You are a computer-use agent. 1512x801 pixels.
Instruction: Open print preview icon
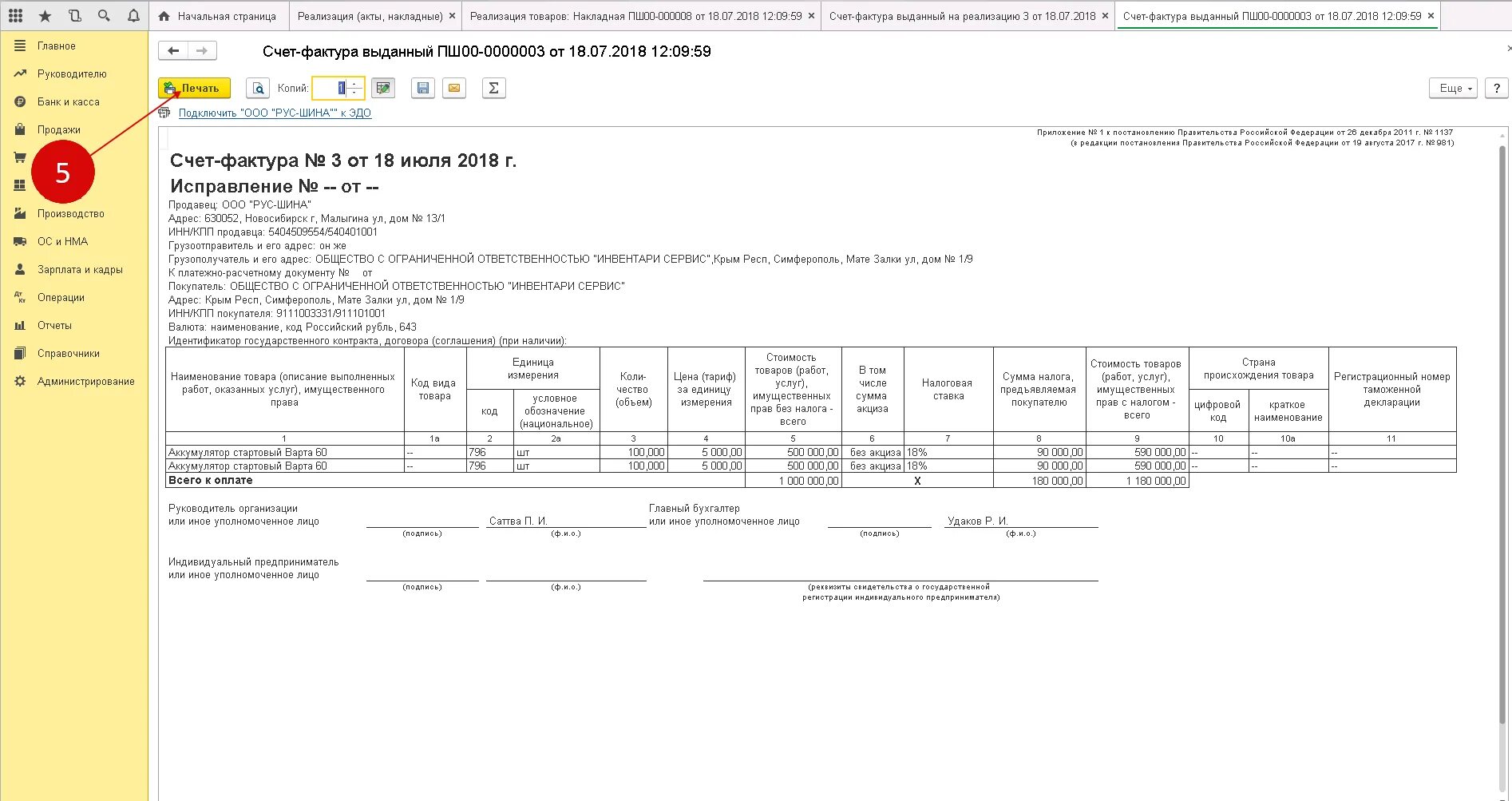click(x=258, y=88)
